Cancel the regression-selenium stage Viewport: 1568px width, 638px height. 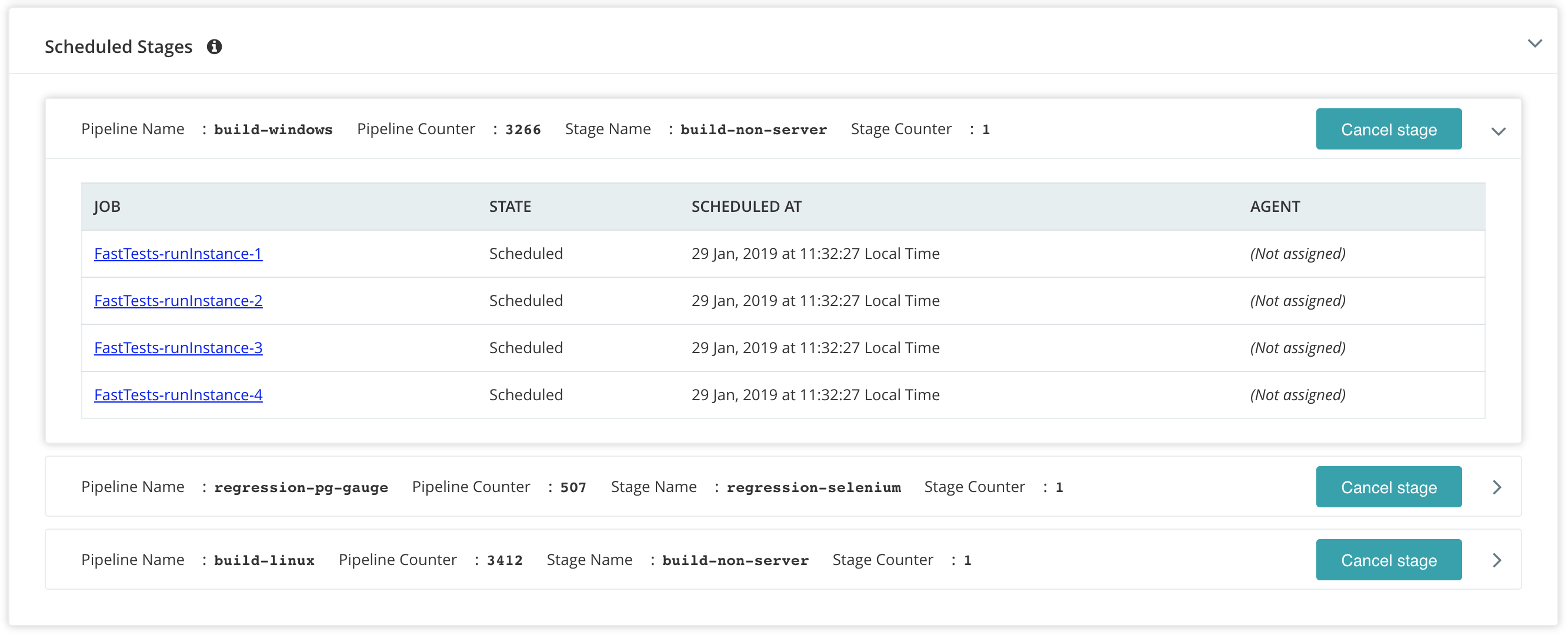point(1389,487)
